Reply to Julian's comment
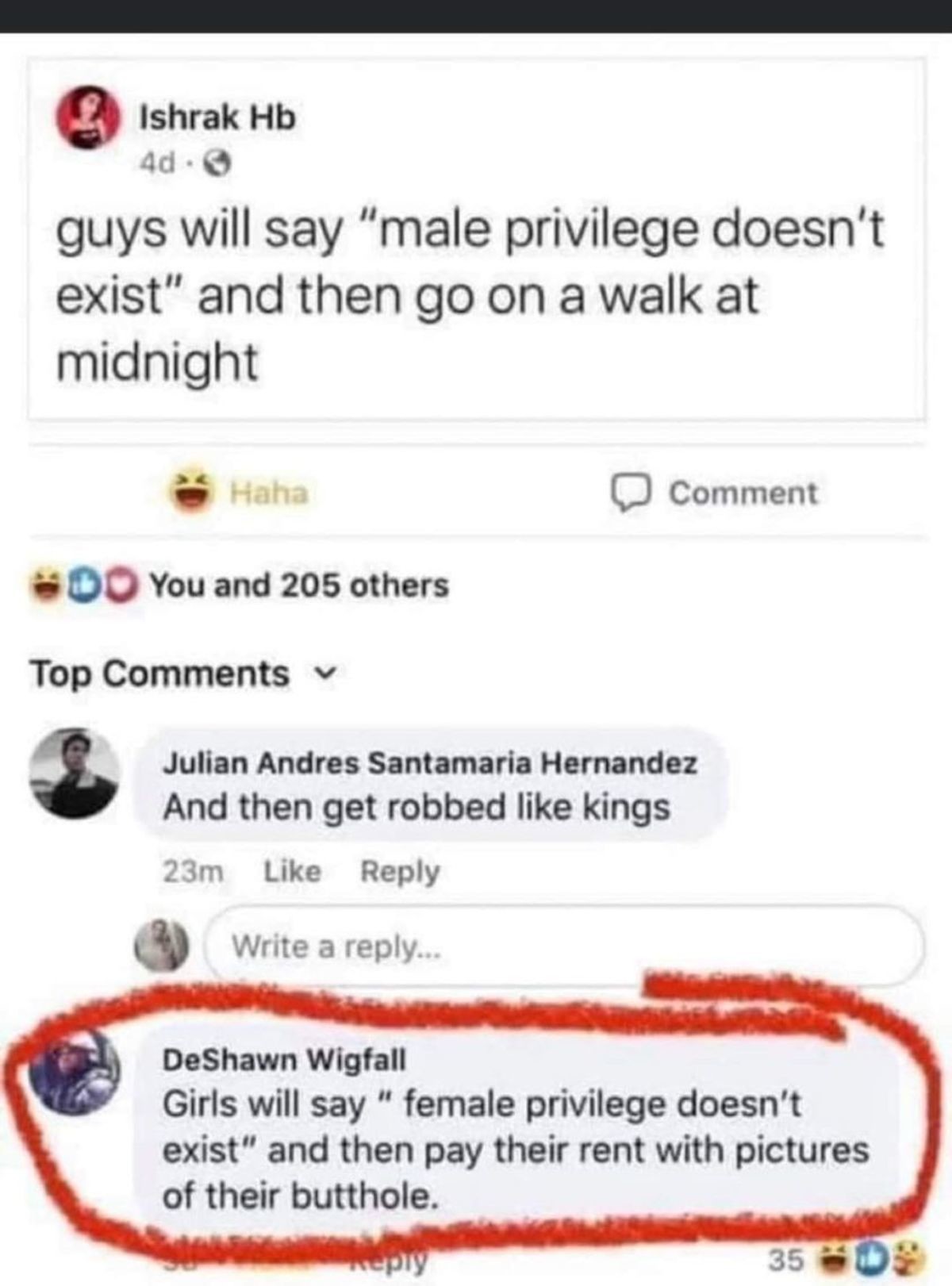Viewport: 952px width, 1286px height. pos(400,871)
